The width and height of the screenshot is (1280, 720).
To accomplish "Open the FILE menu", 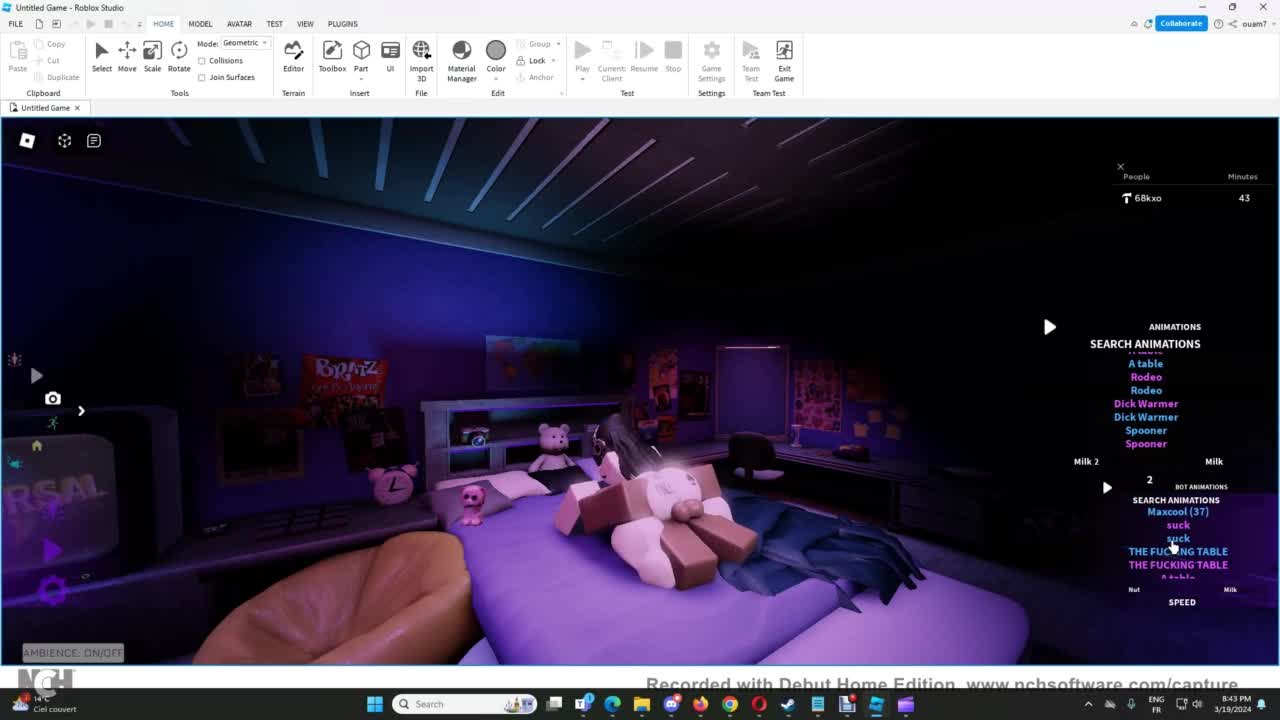I will click(x=16, y=24).
